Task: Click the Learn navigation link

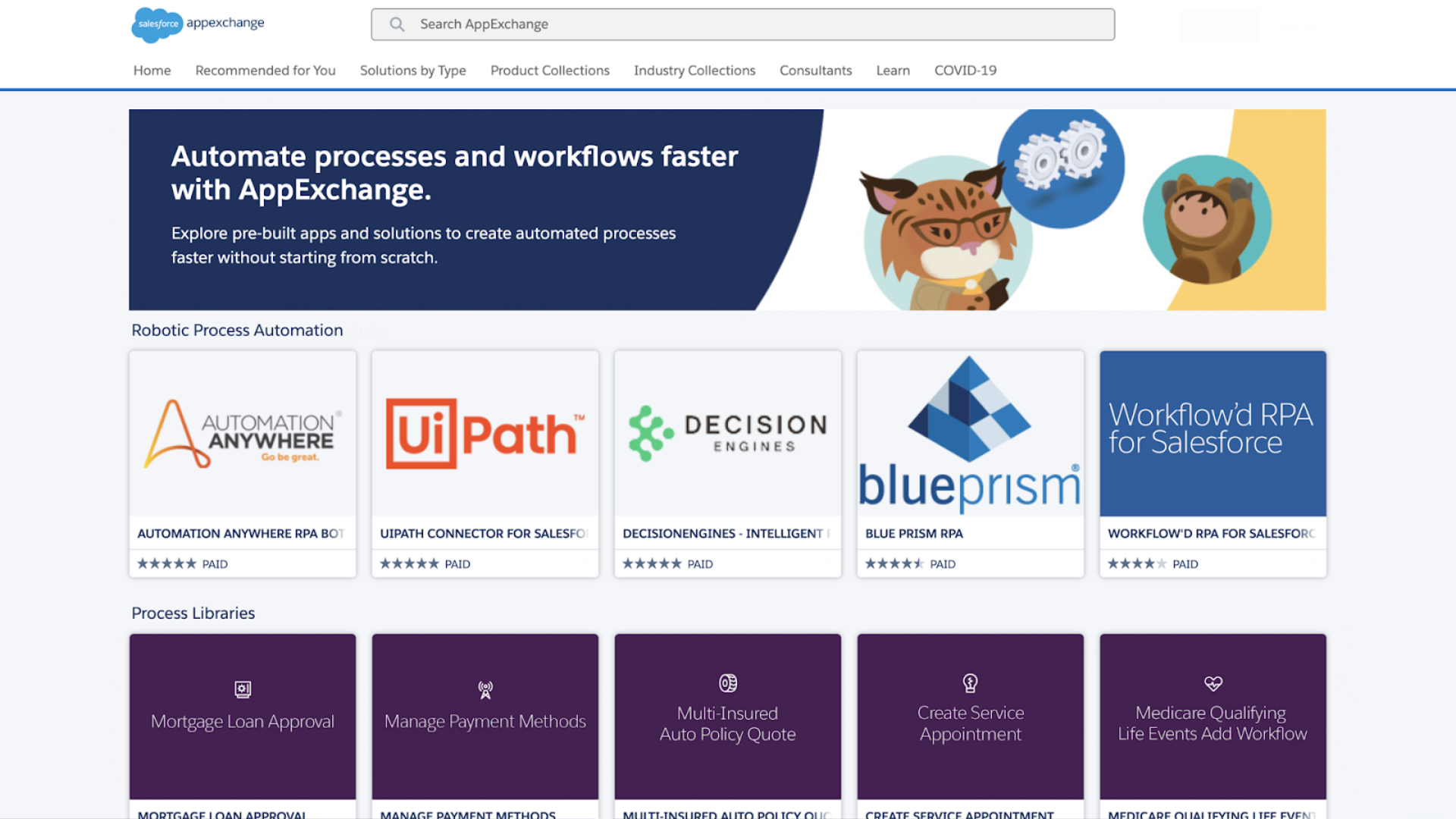Action: [x=892, y=70]
